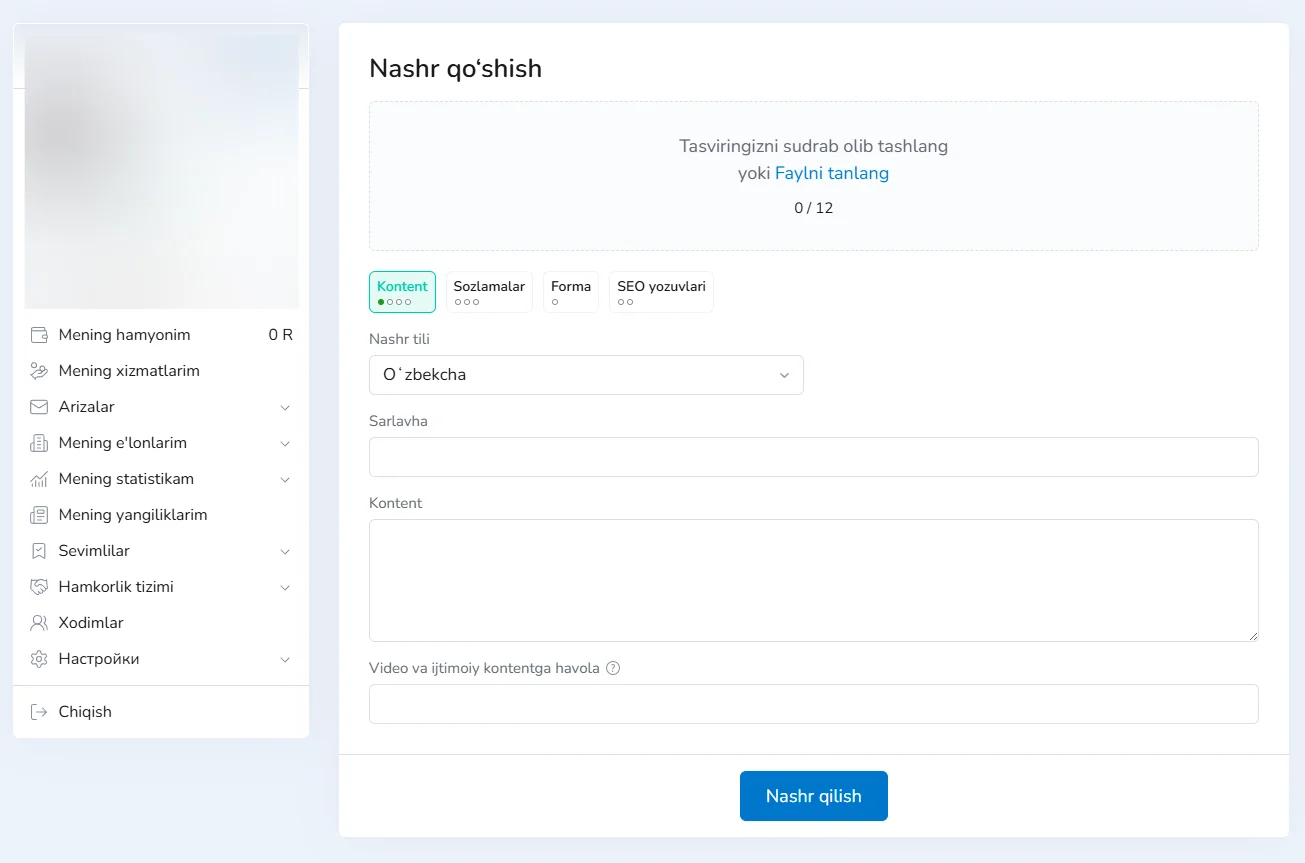The image size is (1305, 863).
Task: Switch to the Sozlamalar tab
Action: (x=489, y=291)
